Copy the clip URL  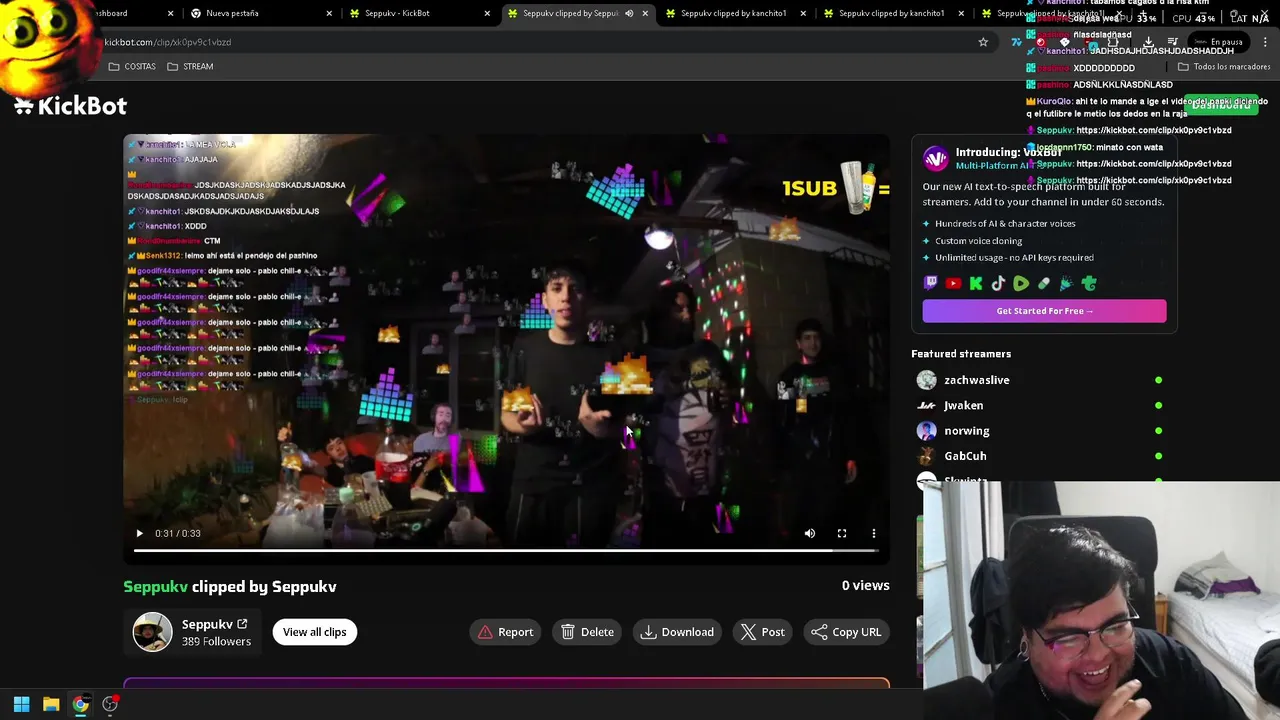[x=846, y=632]
